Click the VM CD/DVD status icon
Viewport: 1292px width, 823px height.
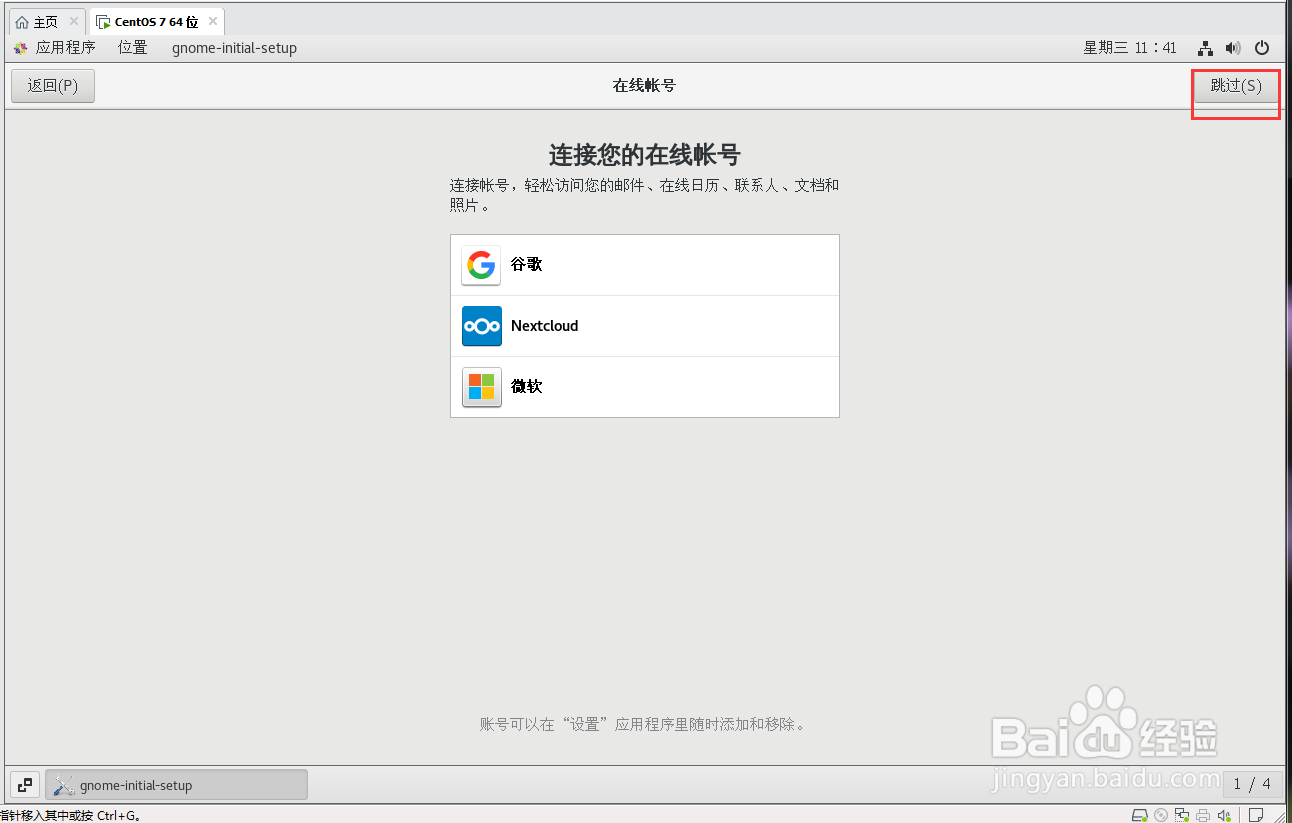1160,815
